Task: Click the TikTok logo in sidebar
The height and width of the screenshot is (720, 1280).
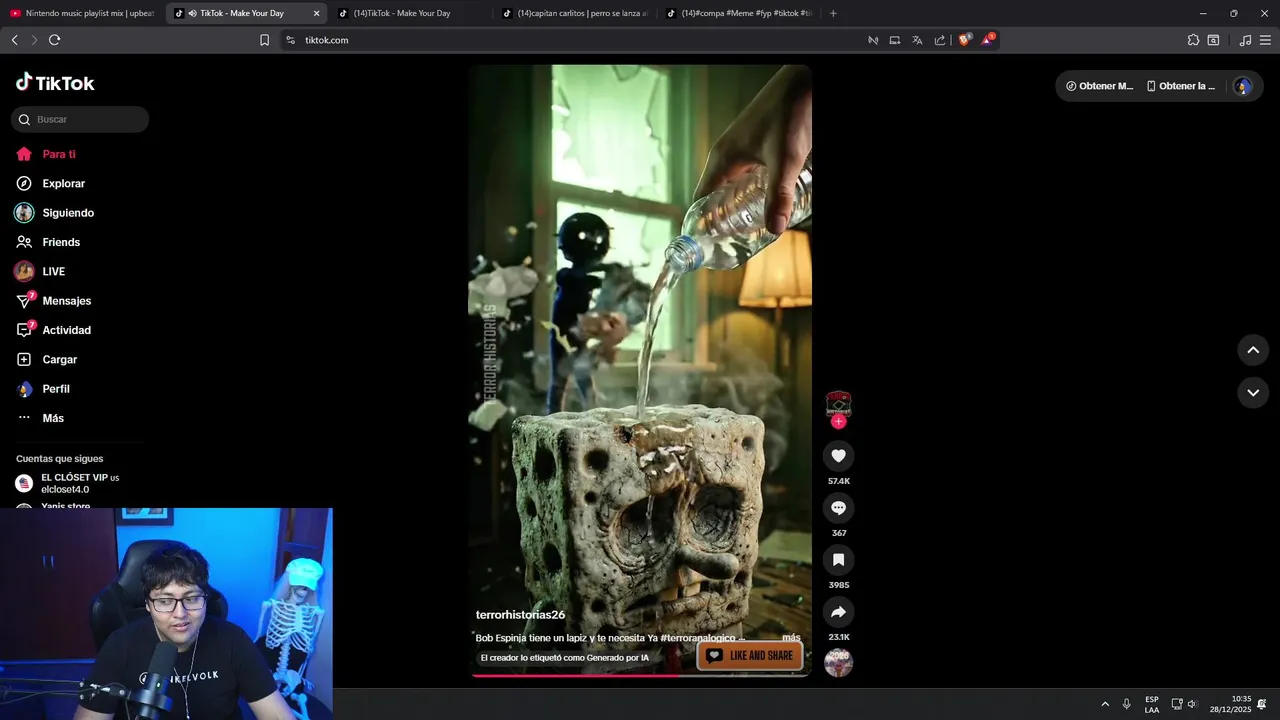Action: (55, 83)
